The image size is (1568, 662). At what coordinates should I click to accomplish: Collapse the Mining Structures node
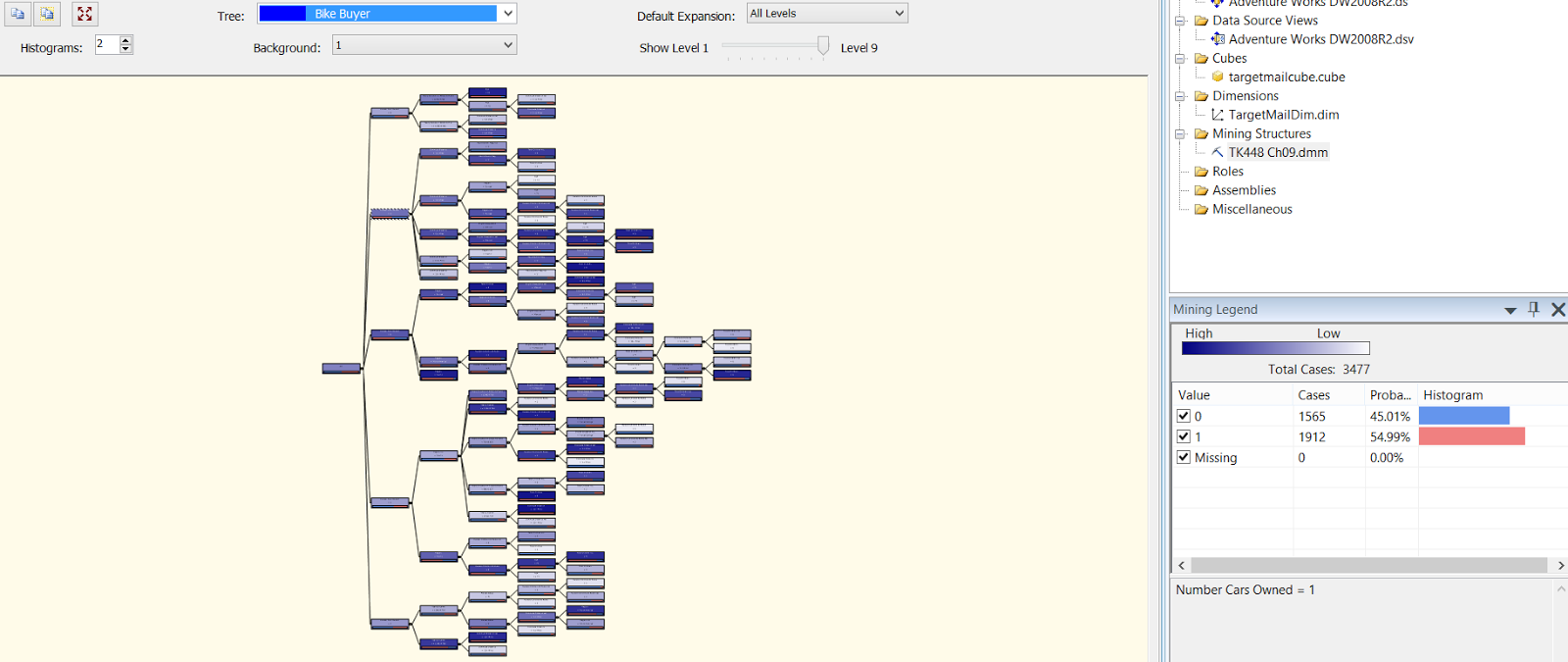(1181, 133)
